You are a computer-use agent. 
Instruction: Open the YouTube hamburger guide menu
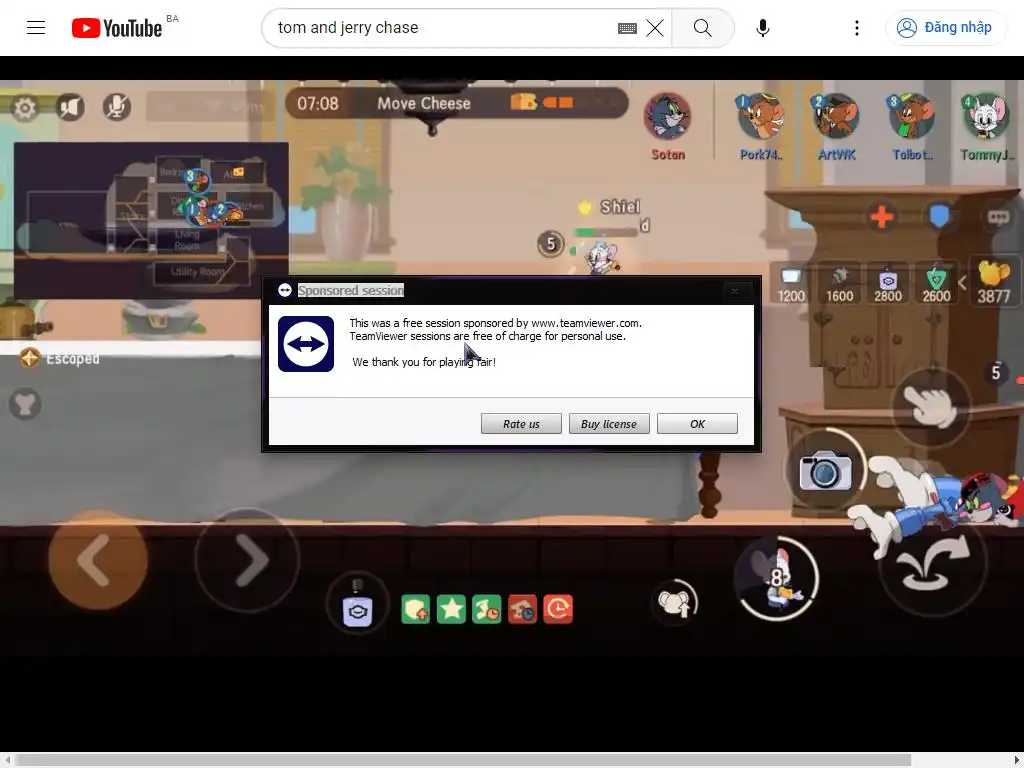point(36,27)
